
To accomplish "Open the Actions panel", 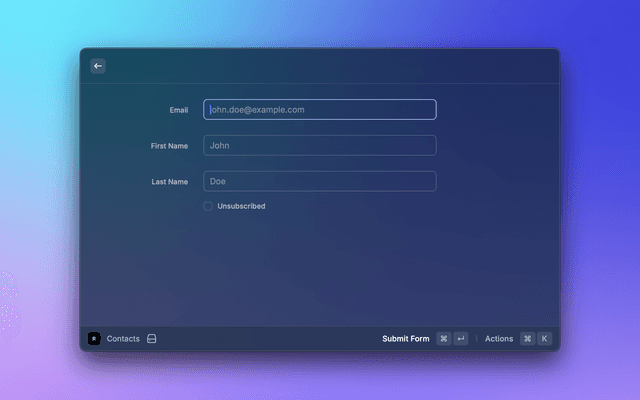I will tap(499, 339).
